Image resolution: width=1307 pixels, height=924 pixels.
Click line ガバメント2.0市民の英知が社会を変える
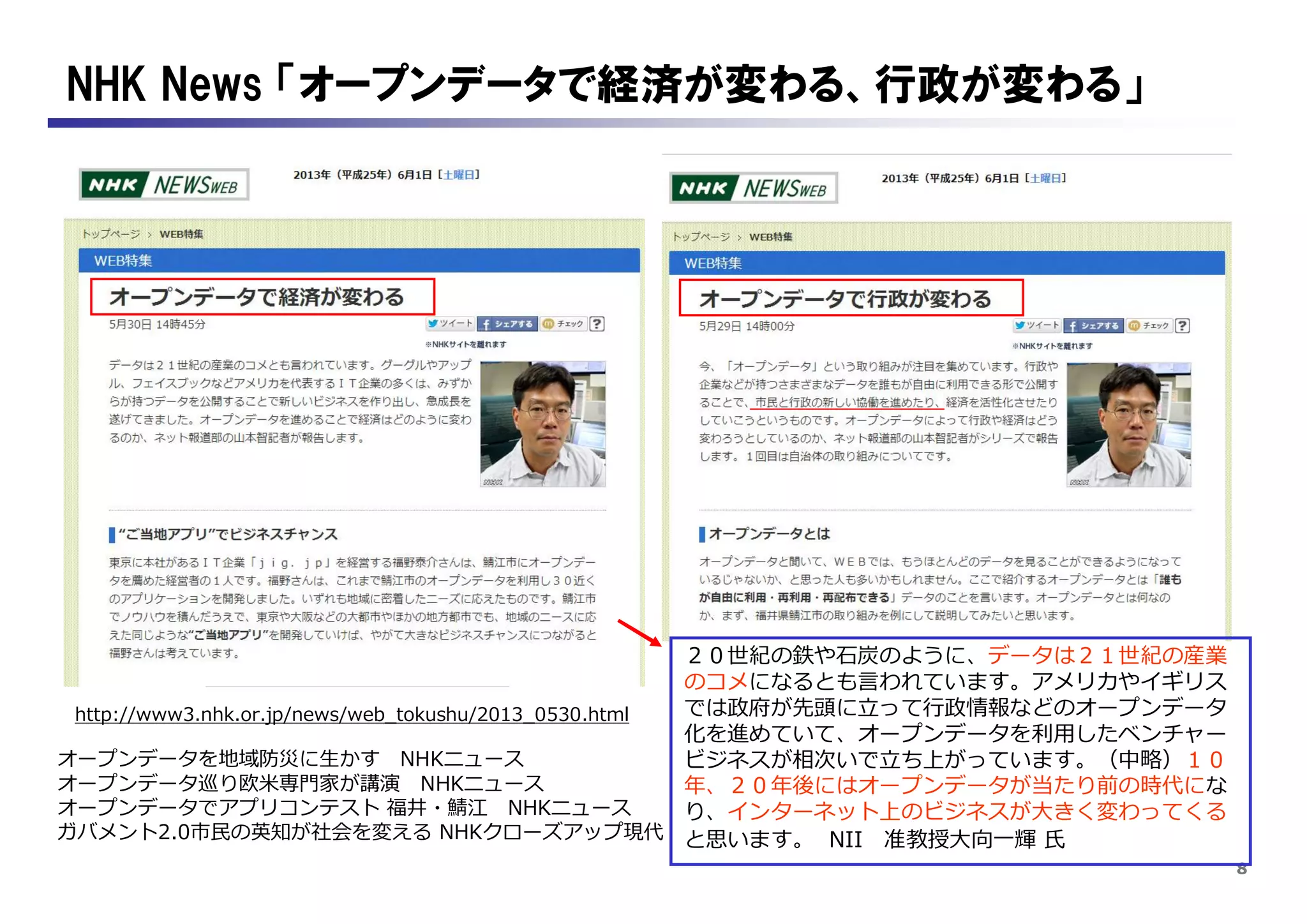(244, 831)
